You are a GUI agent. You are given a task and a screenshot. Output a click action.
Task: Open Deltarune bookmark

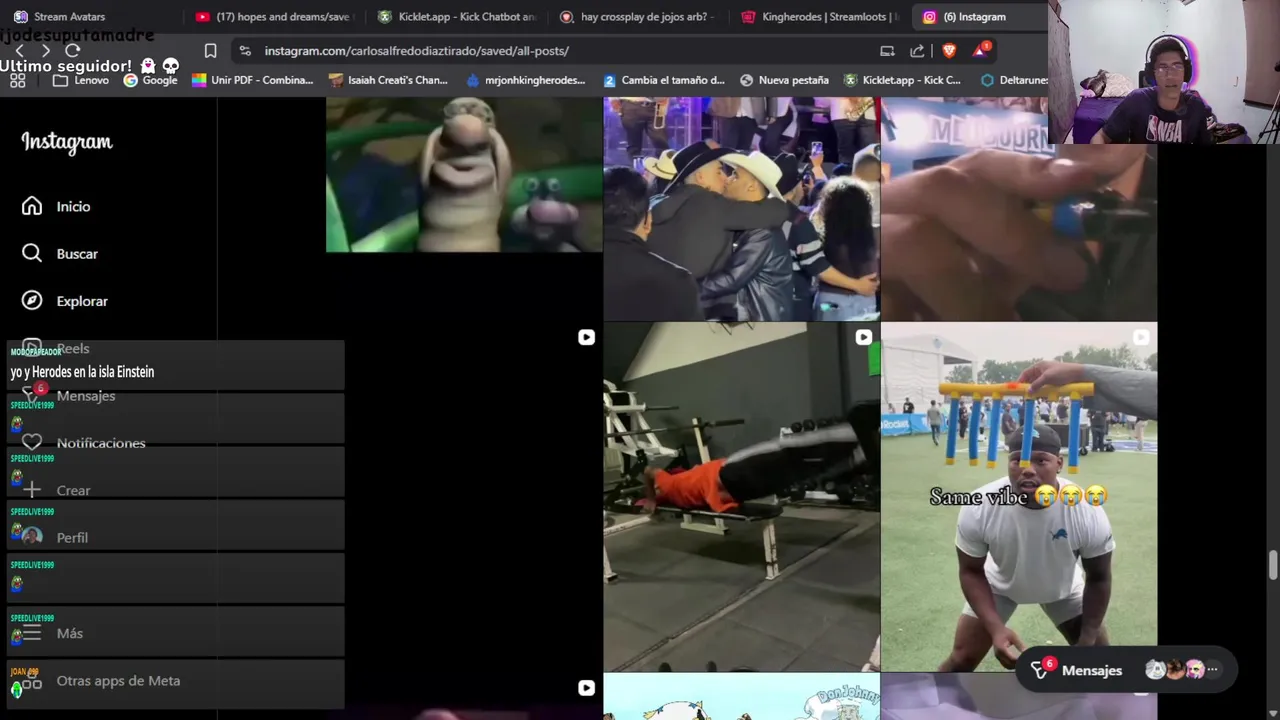(x=1014, y=80)
